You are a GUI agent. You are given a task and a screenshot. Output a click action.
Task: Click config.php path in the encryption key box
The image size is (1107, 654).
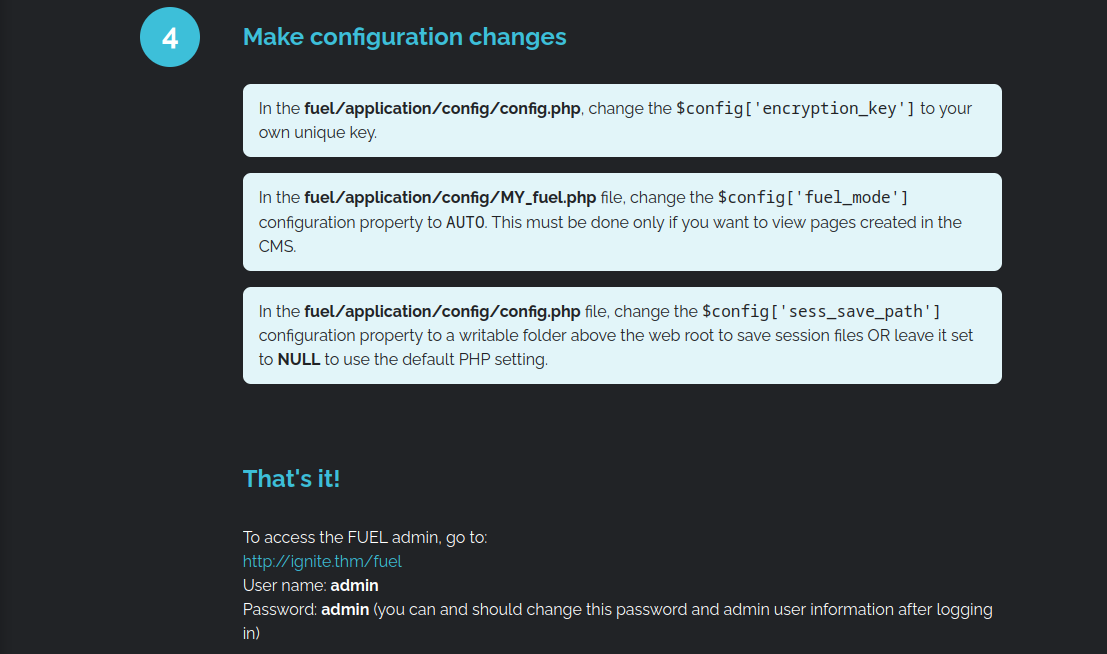[x=442, y=108]
